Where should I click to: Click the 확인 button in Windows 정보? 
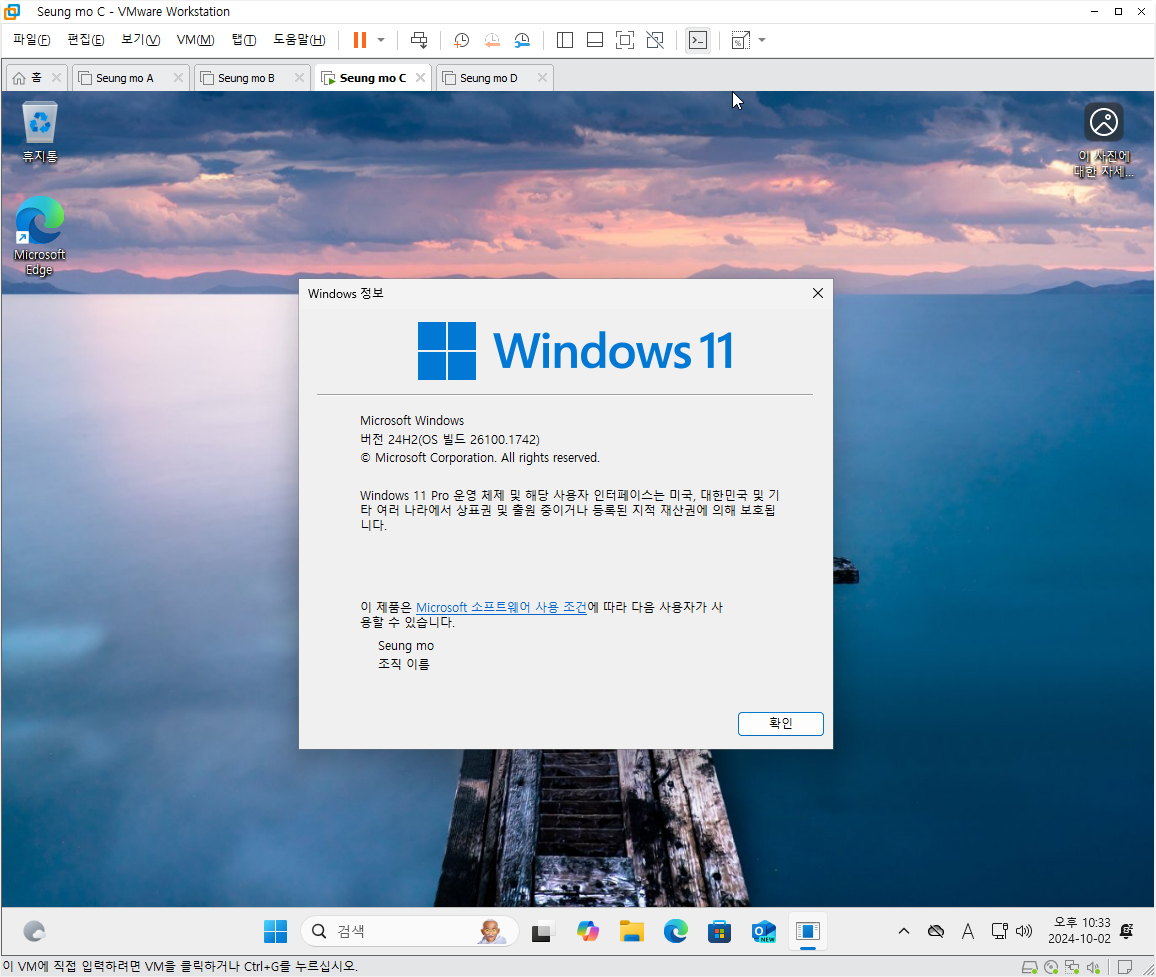click(781, 723)
